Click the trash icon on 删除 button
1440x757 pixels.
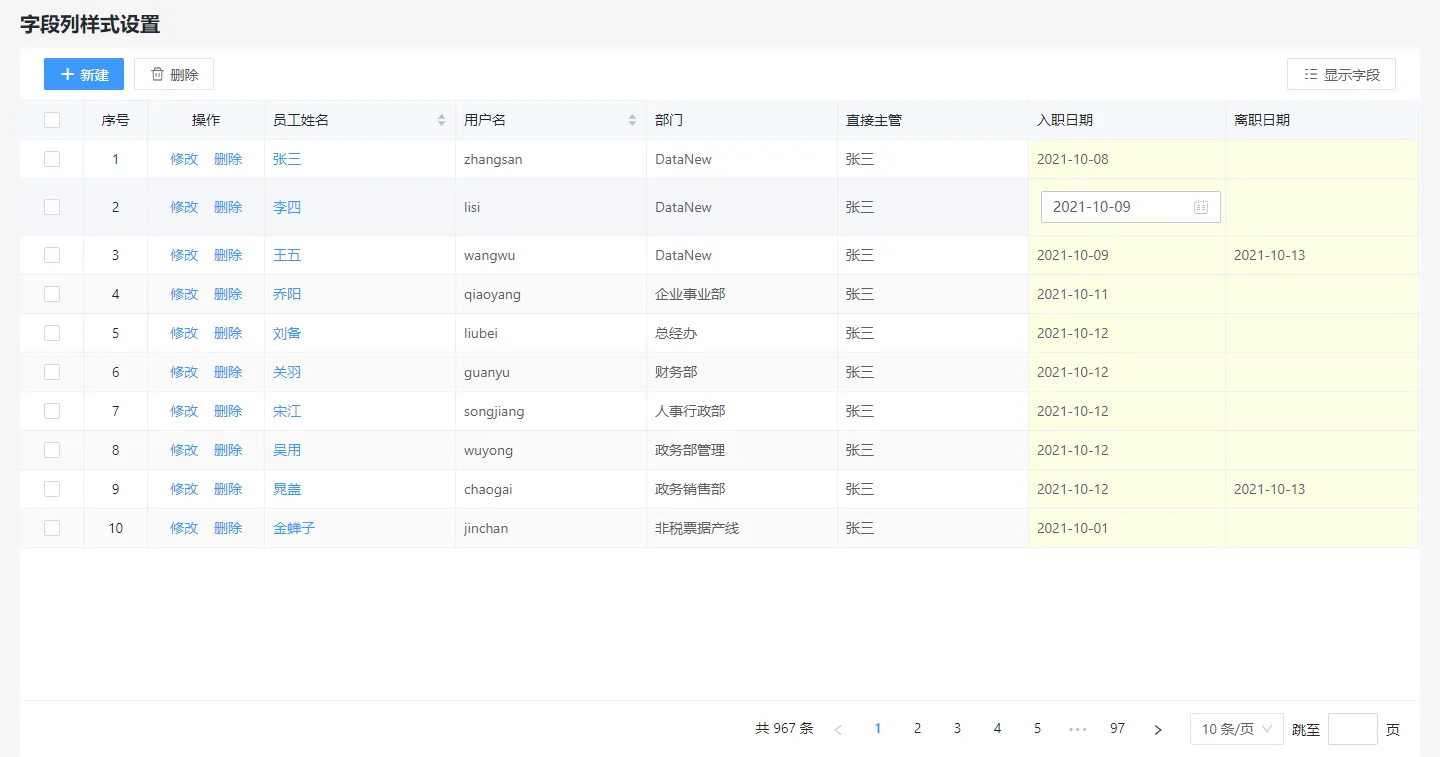coord(157,75)
